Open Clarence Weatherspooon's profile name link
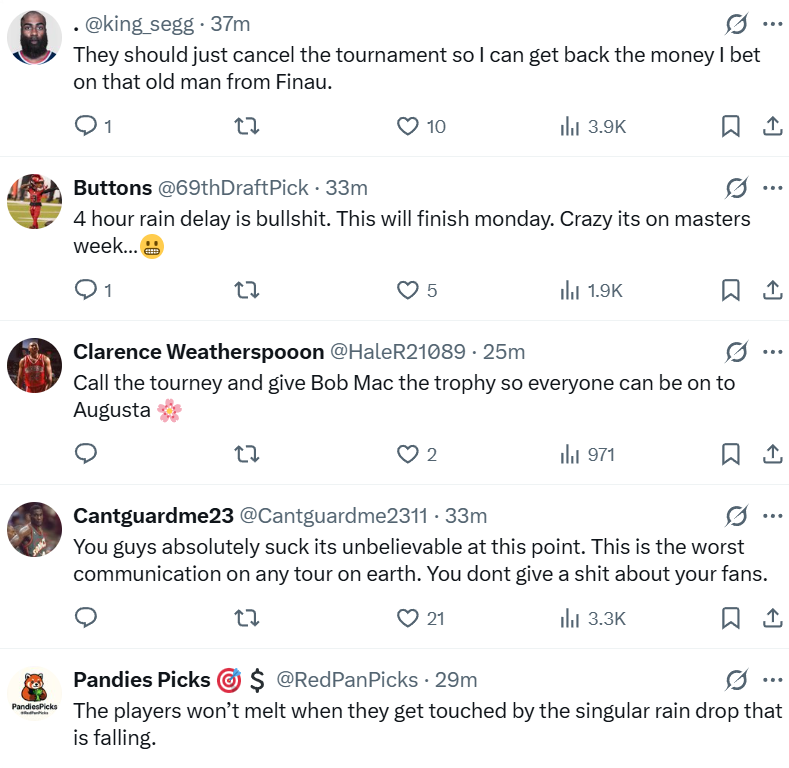The height and width of the screenshot is (768, 789). [198, 352]
